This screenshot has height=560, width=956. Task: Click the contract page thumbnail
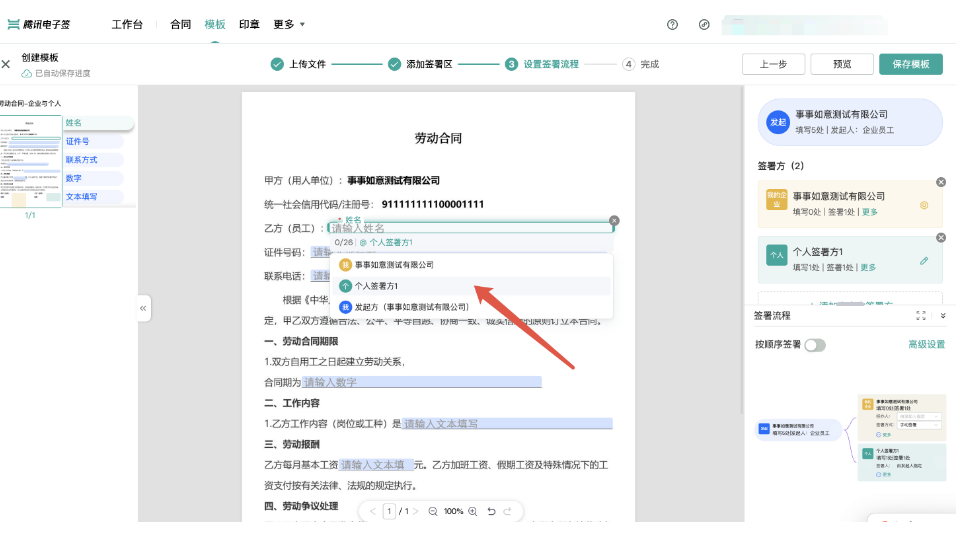(30, 162)
